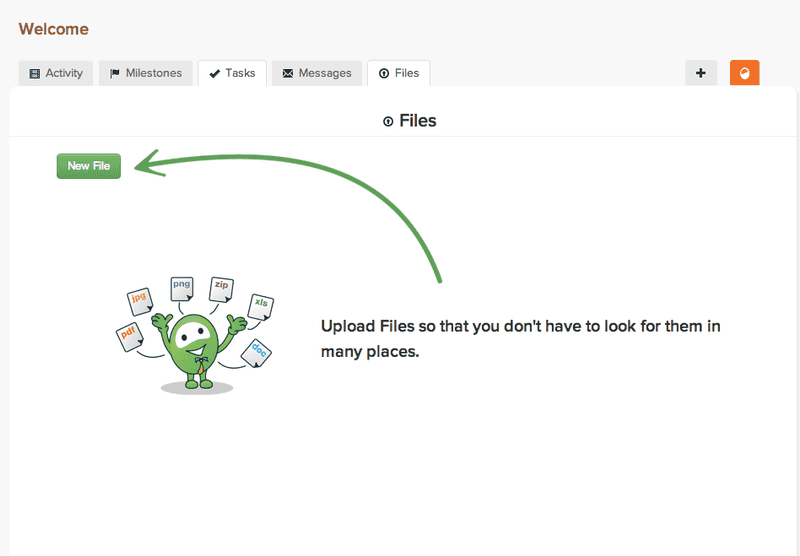Click the flag icon on Milestones tab

(115, 73)
